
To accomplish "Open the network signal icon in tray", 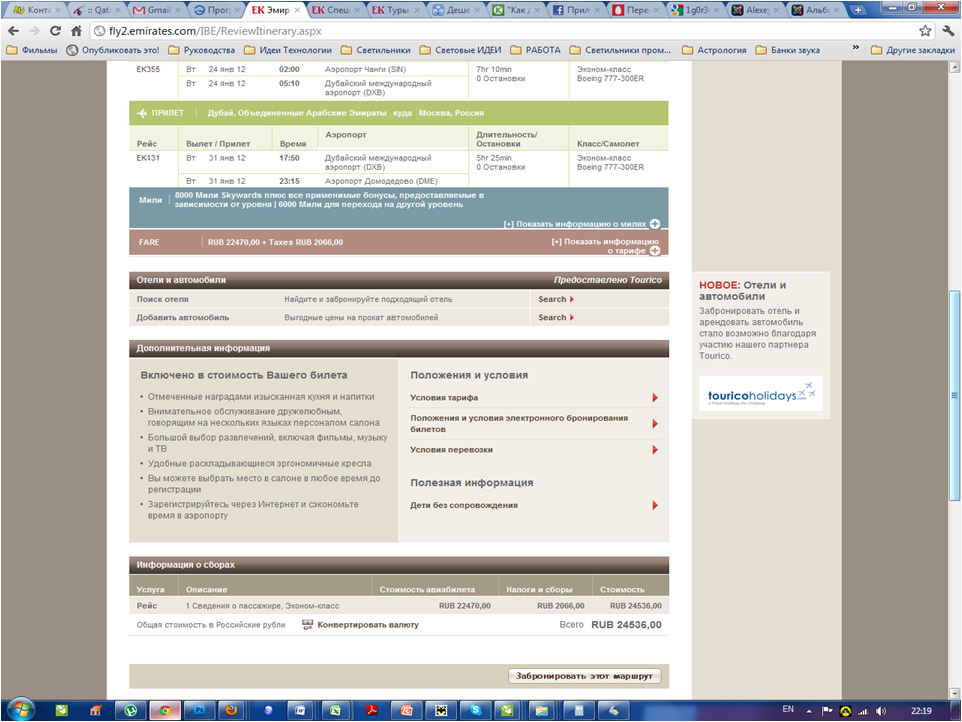I will 863,711.
